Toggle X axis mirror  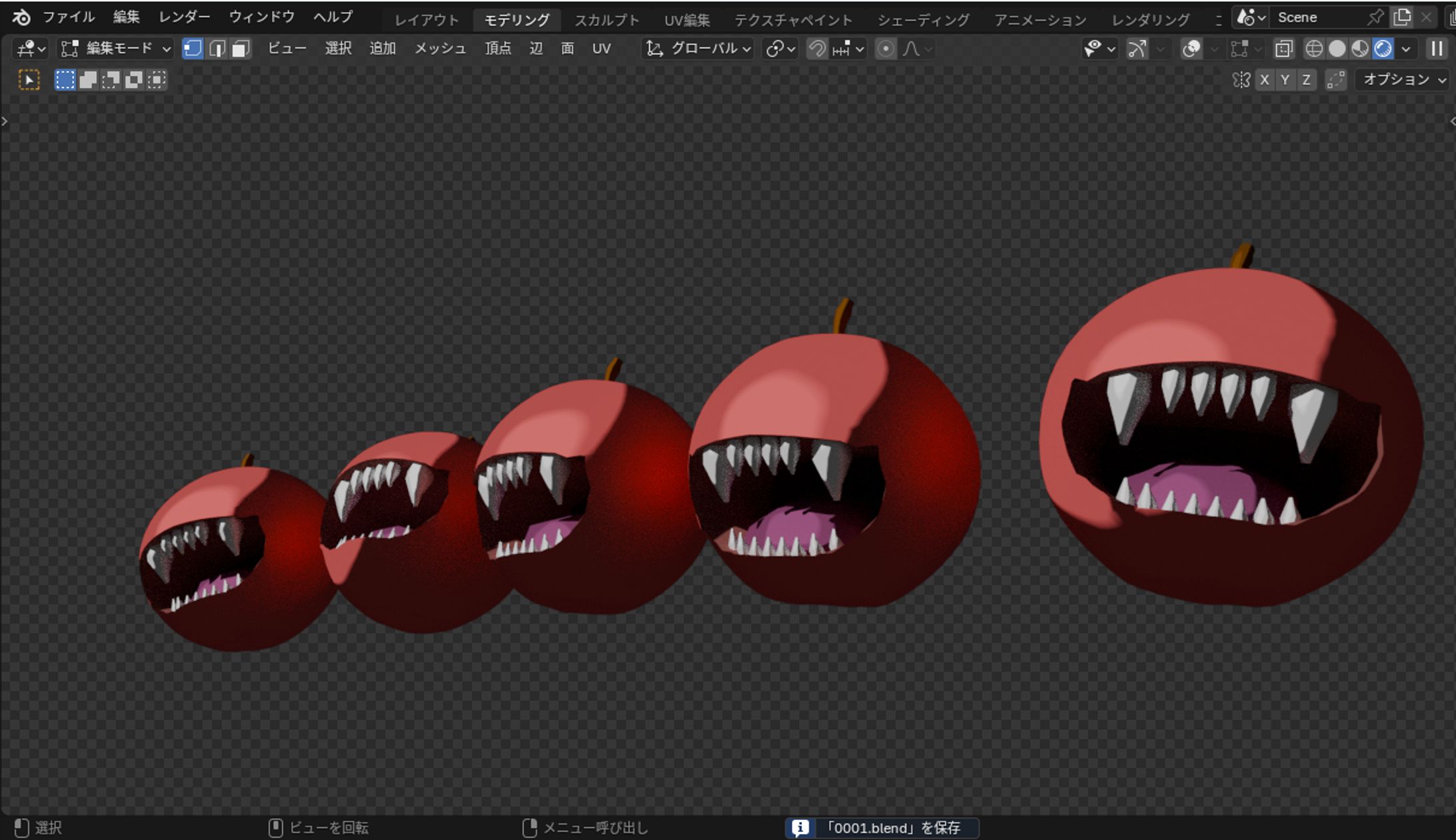point(1264,80)
